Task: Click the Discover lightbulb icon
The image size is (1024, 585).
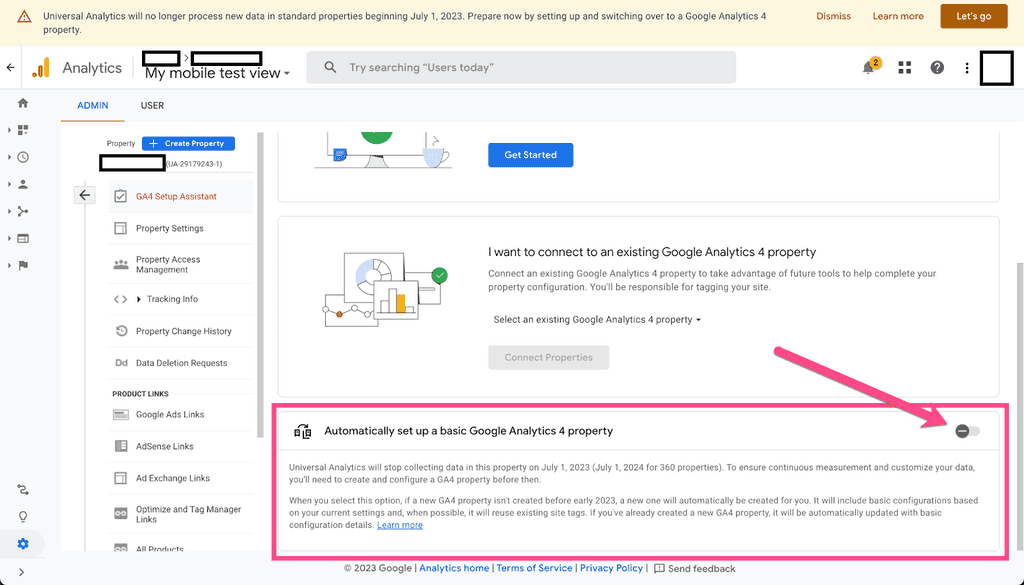Action: coord(23,517)
